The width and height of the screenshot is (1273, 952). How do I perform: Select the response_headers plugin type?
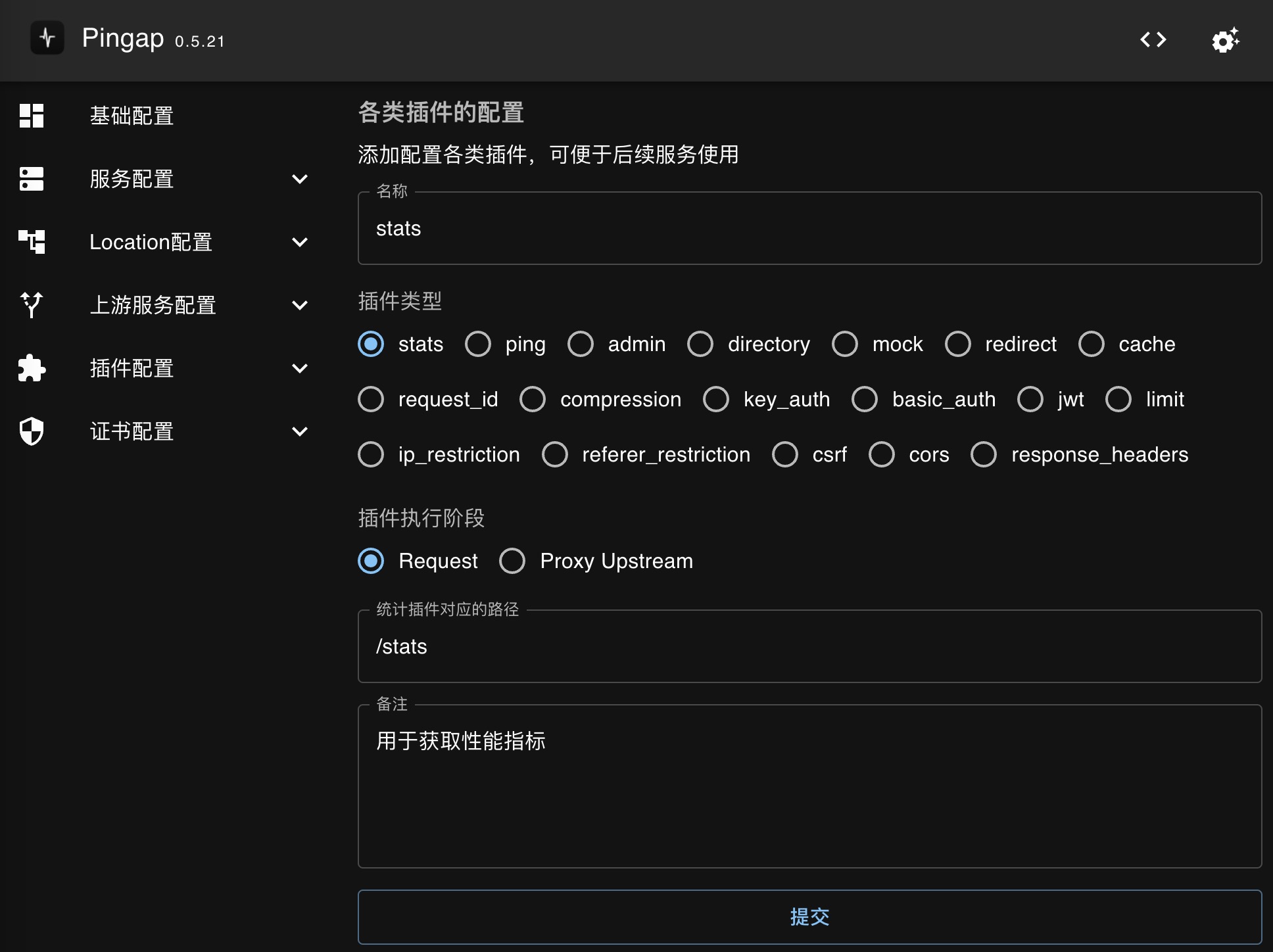984,454
